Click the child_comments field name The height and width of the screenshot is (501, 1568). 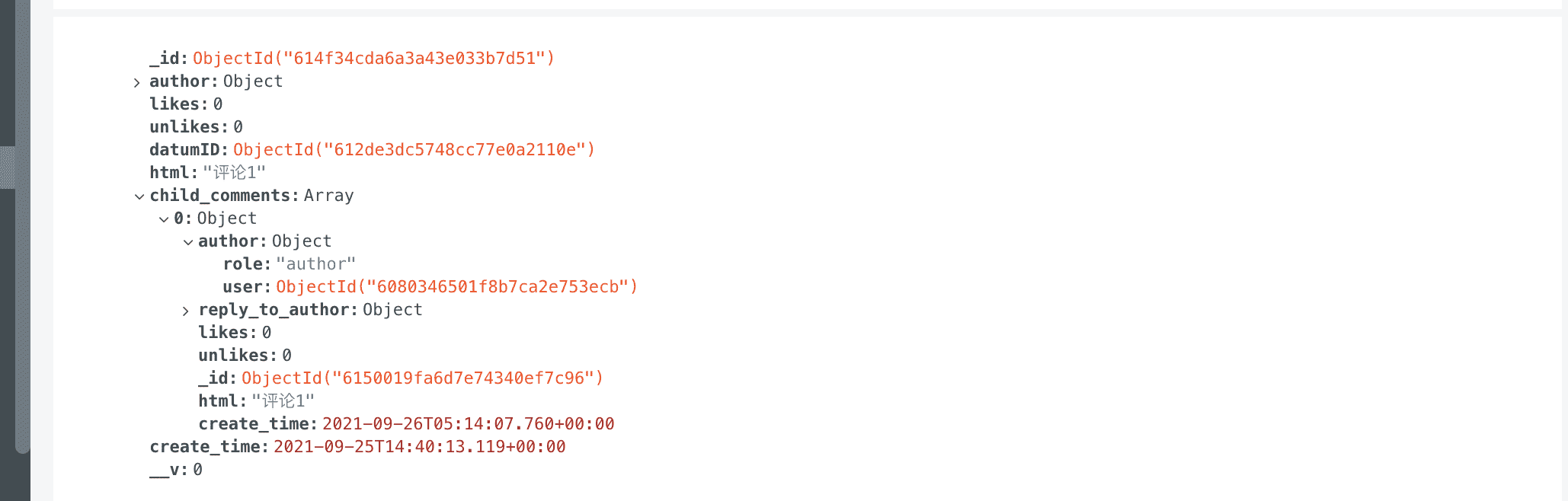click(x=219, y=196)
